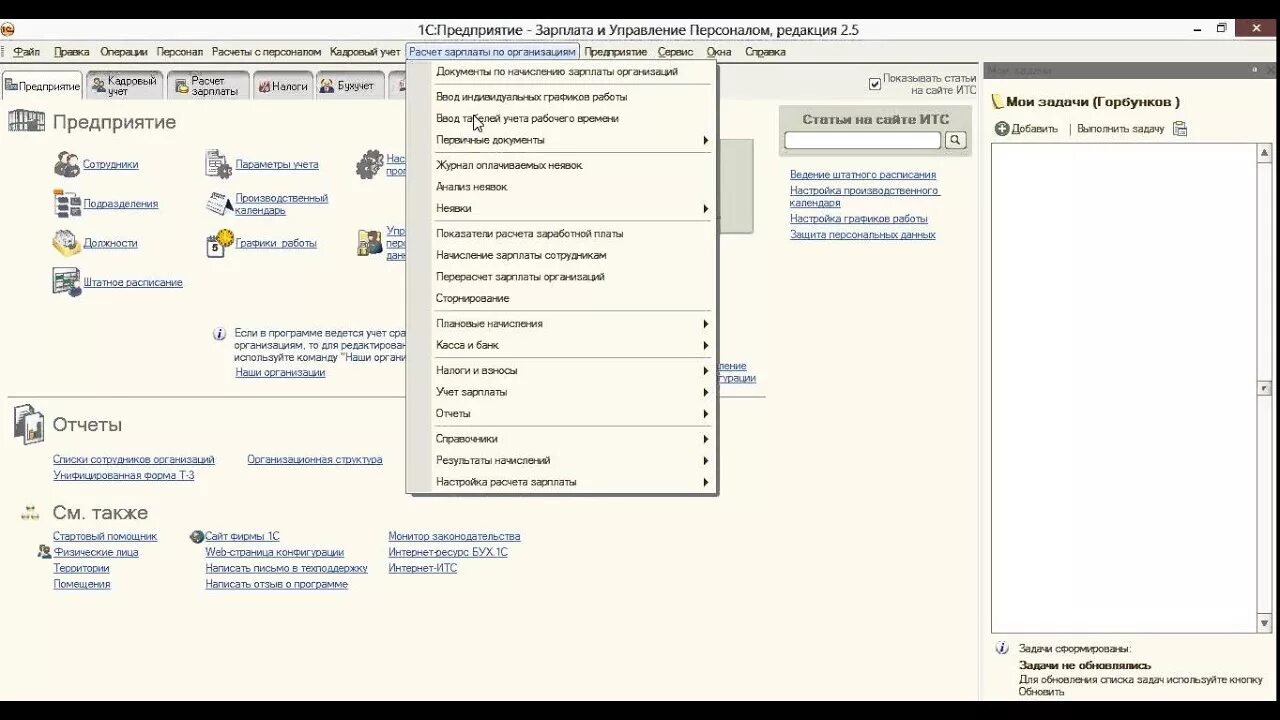Expand Настройка расчета зарплаты submenu

point(575,482)
